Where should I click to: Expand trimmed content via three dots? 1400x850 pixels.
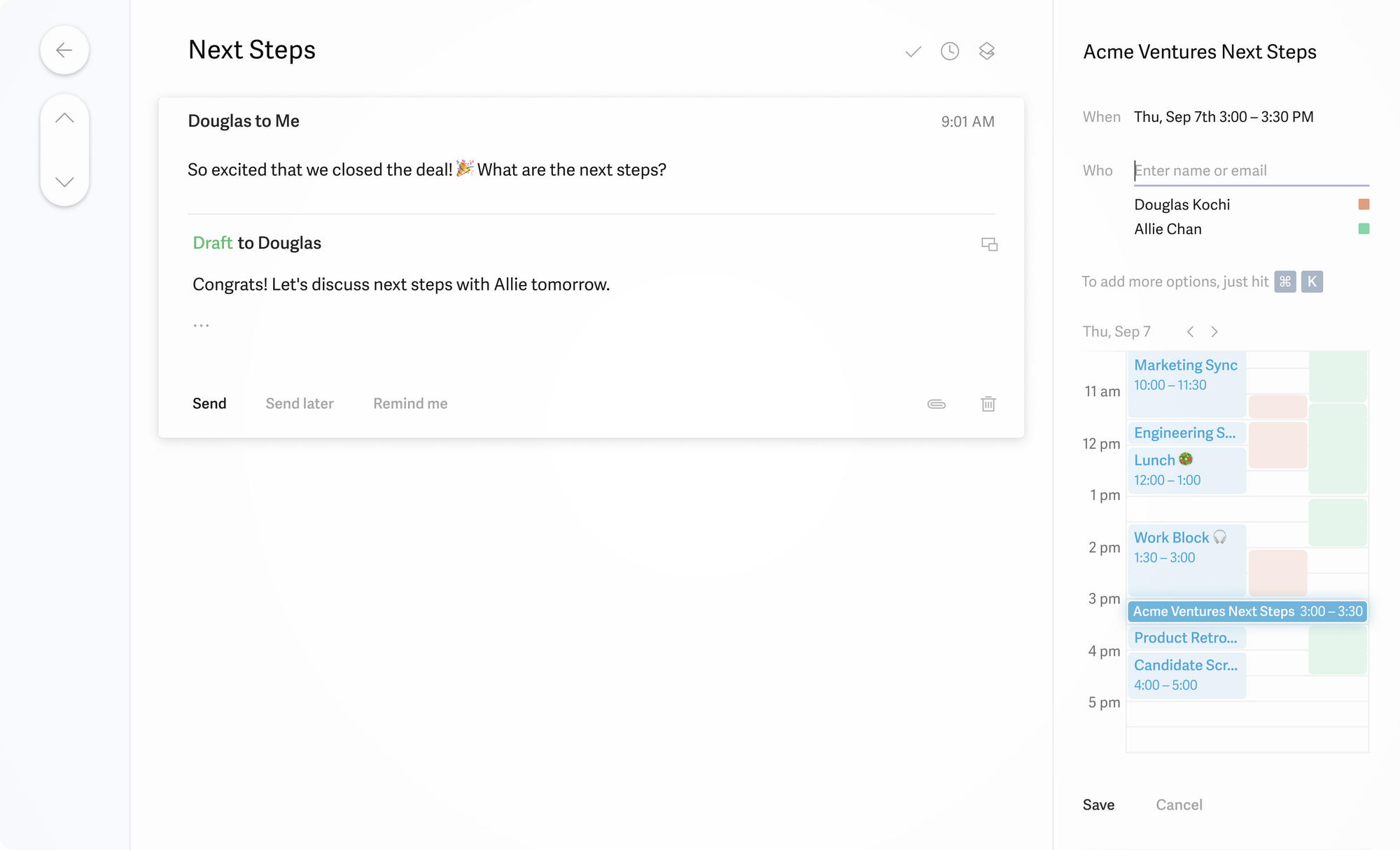click(x=202, y=326)
